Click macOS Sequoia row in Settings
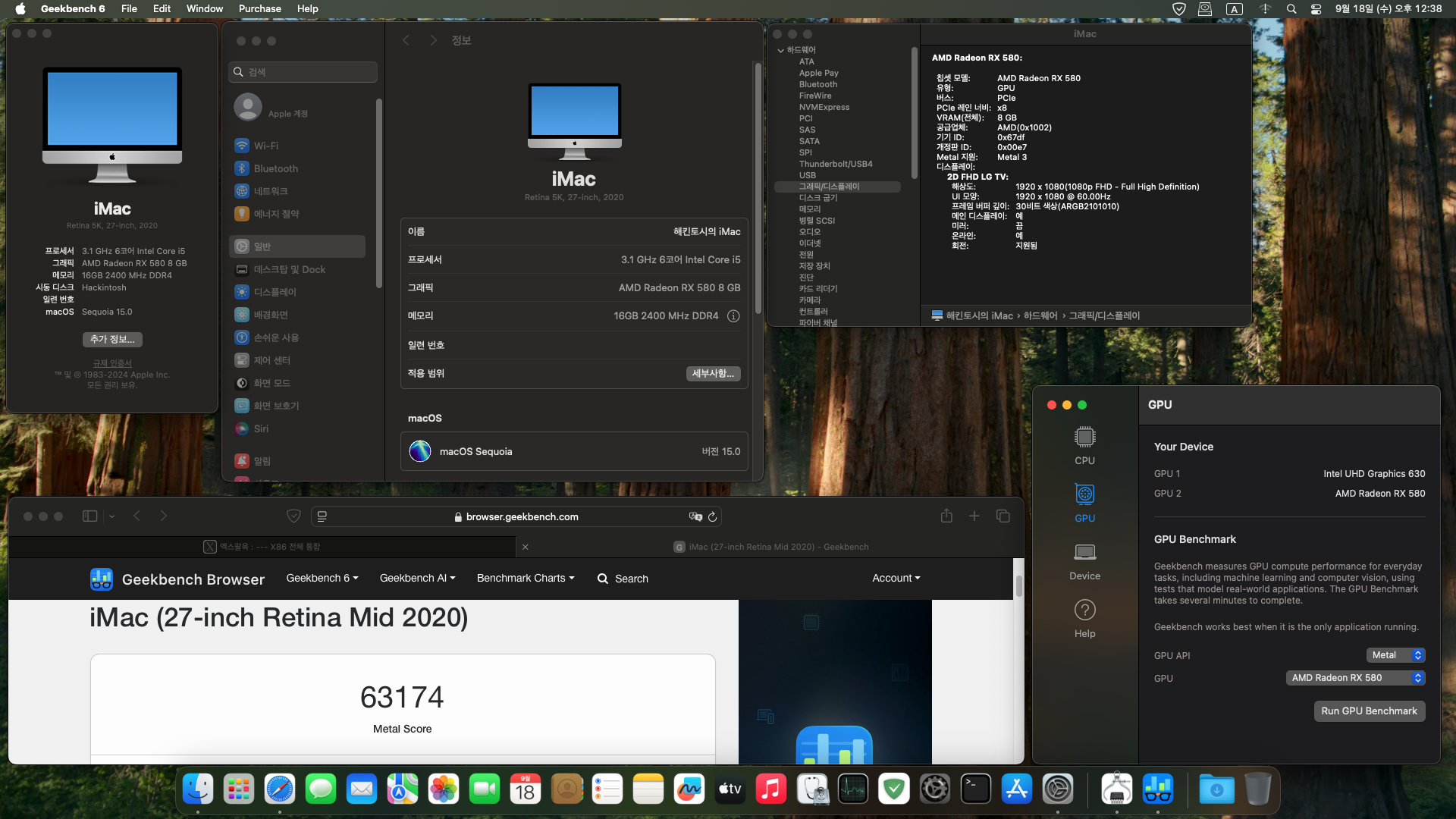1456x819 pixels. point(574,451)
